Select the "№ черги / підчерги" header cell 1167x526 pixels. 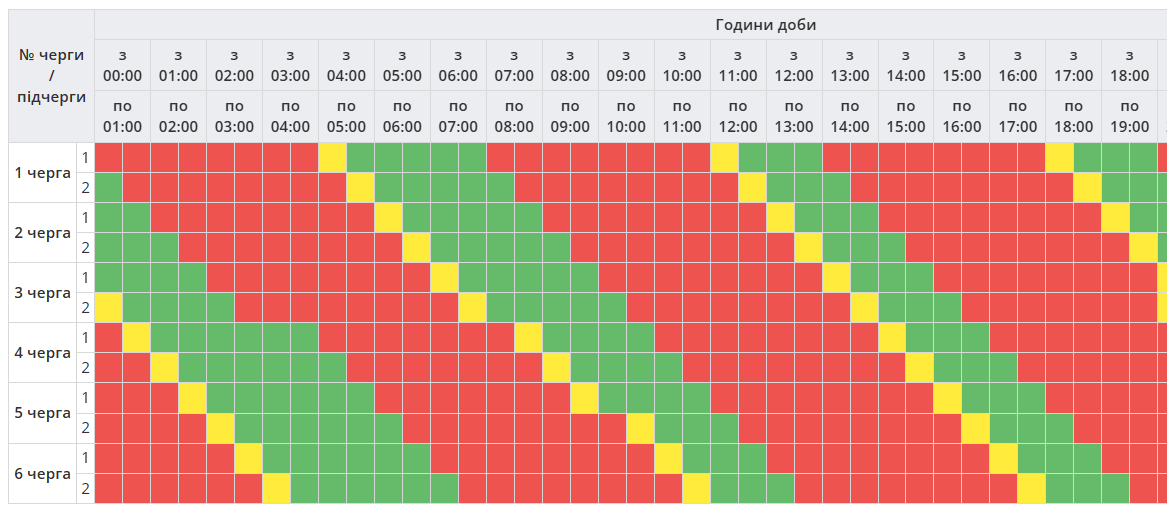[51, 75]
